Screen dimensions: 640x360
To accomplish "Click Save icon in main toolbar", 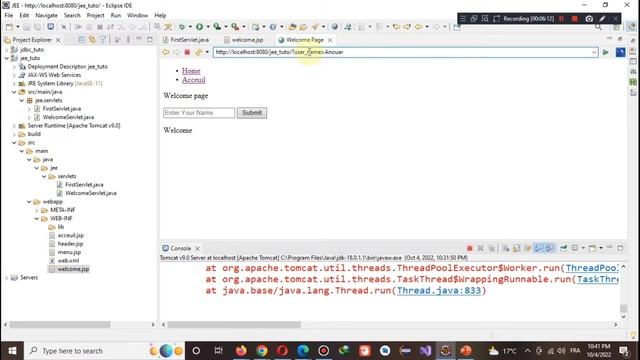I will tap(27, 27).
